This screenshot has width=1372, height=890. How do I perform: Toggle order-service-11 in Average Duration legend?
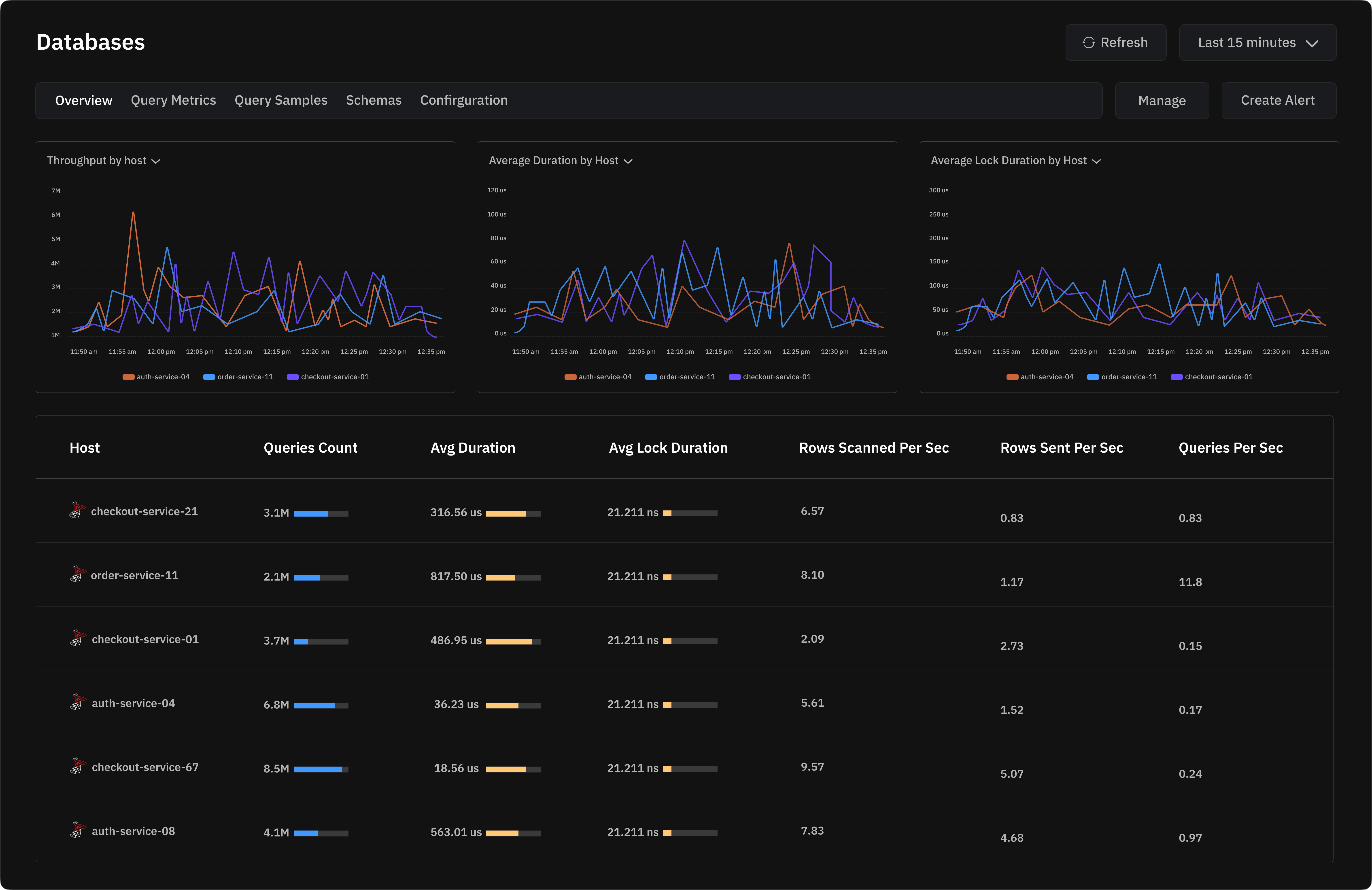coord(680,376)
